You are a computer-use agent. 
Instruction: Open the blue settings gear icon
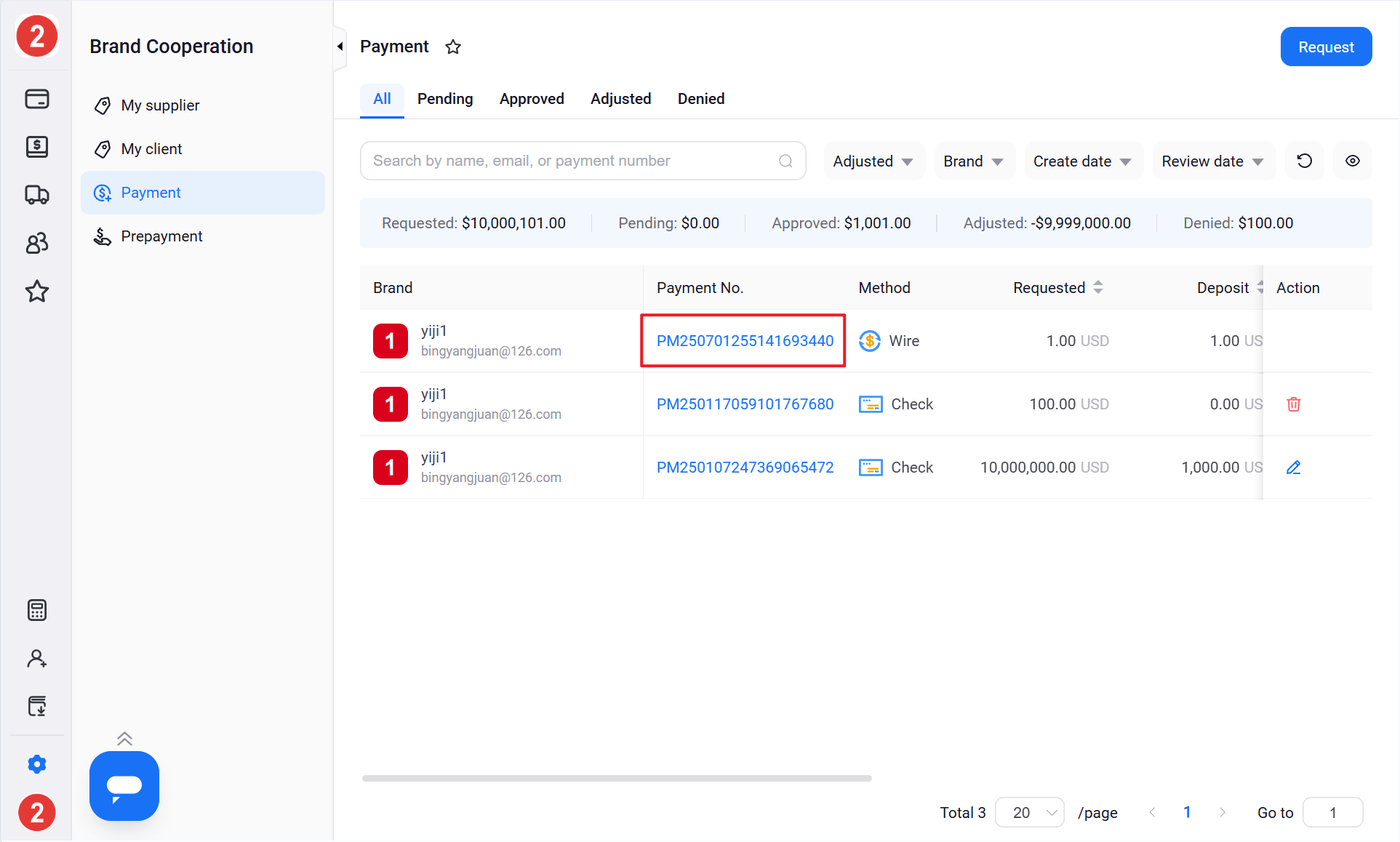[x=37, y=764]
